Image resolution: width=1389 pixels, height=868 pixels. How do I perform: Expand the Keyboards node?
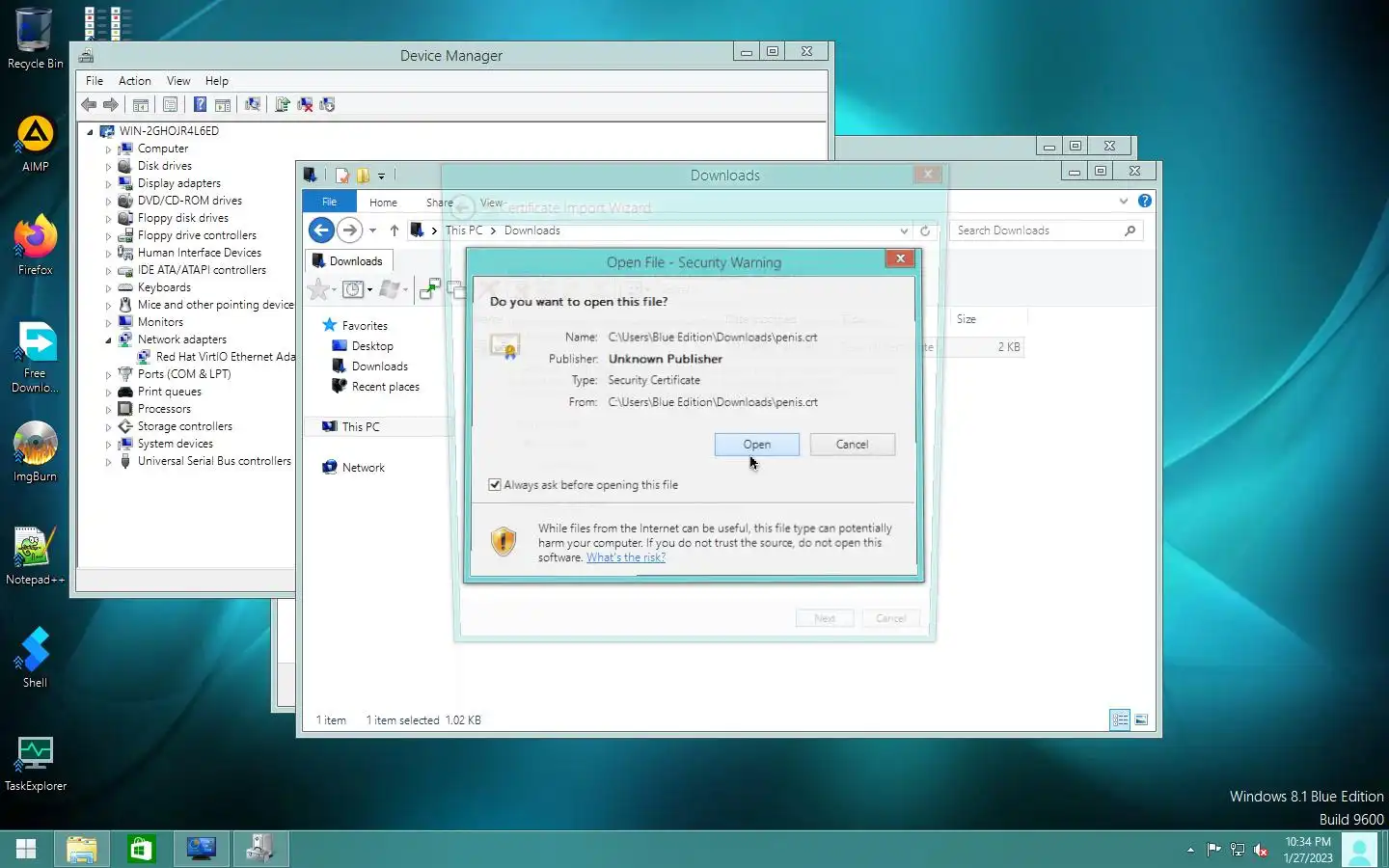tap(108, 288)
